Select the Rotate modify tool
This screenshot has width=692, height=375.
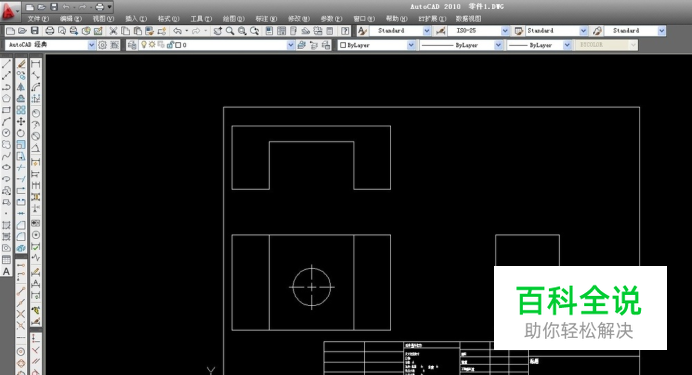click(x=21, y=133)
